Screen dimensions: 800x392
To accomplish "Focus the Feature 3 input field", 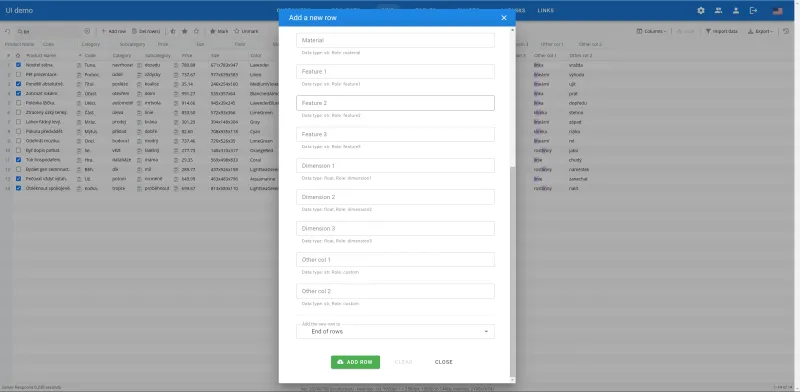I will tap(395, 134).
